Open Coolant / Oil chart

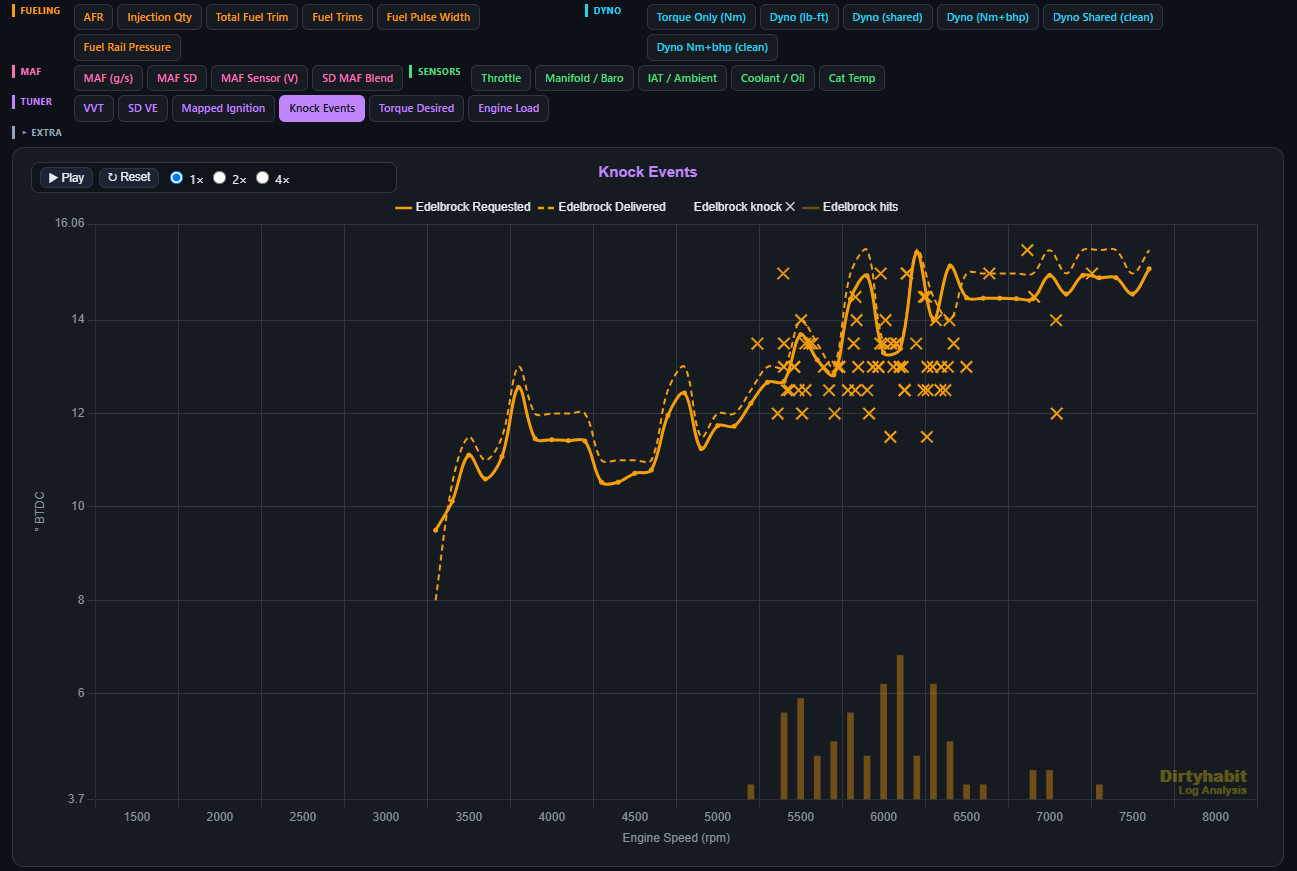tap(773, 78)
